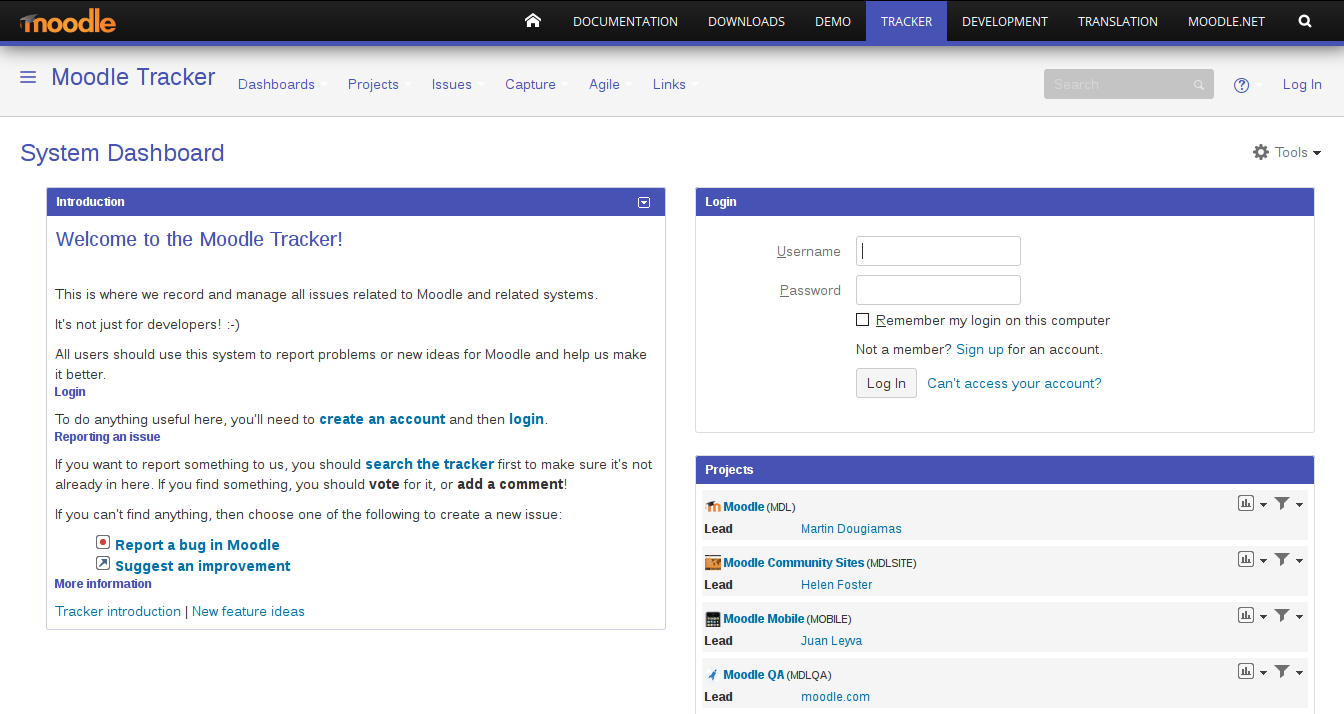Focus the Username input field
The image size is (1344, 714).
tap(938, 251)
